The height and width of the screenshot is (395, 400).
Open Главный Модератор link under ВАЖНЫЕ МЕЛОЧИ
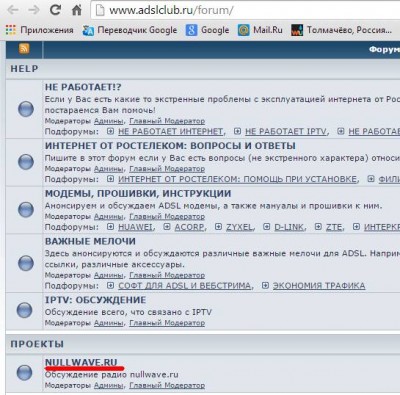coord(167,275)
